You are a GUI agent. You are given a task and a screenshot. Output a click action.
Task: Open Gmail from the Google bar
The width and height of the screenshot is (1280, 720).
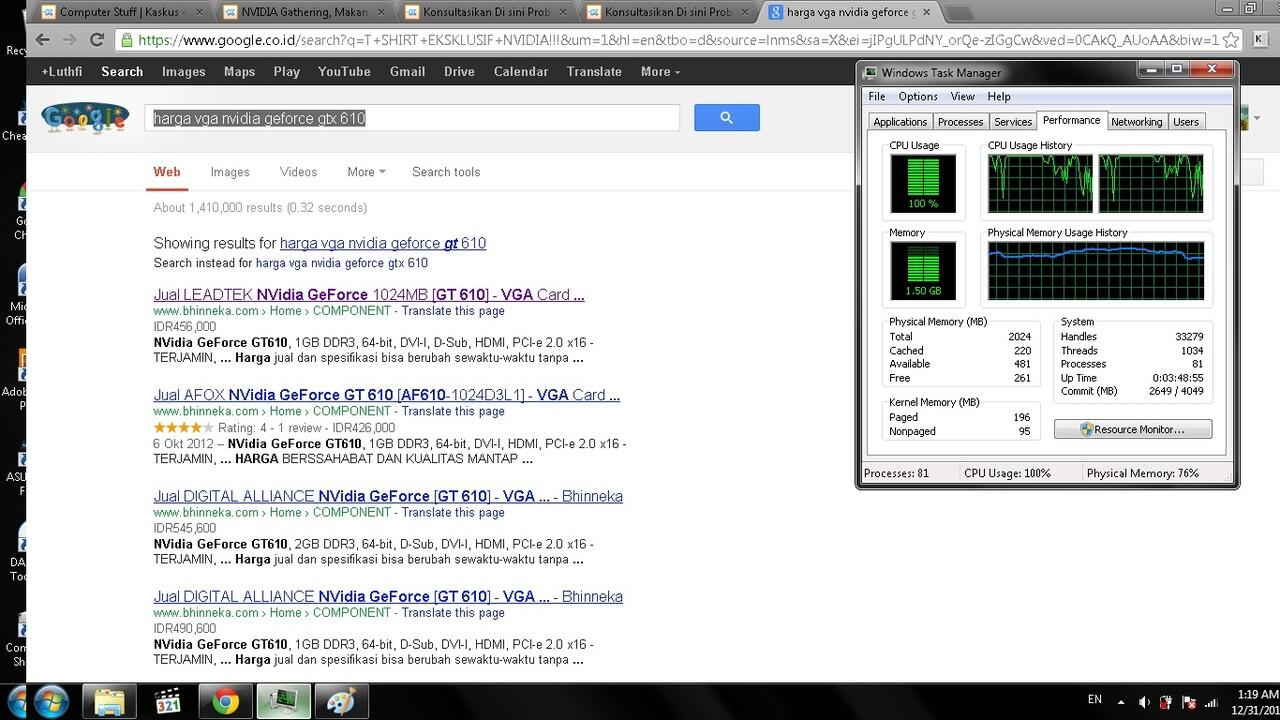[407, 72]
